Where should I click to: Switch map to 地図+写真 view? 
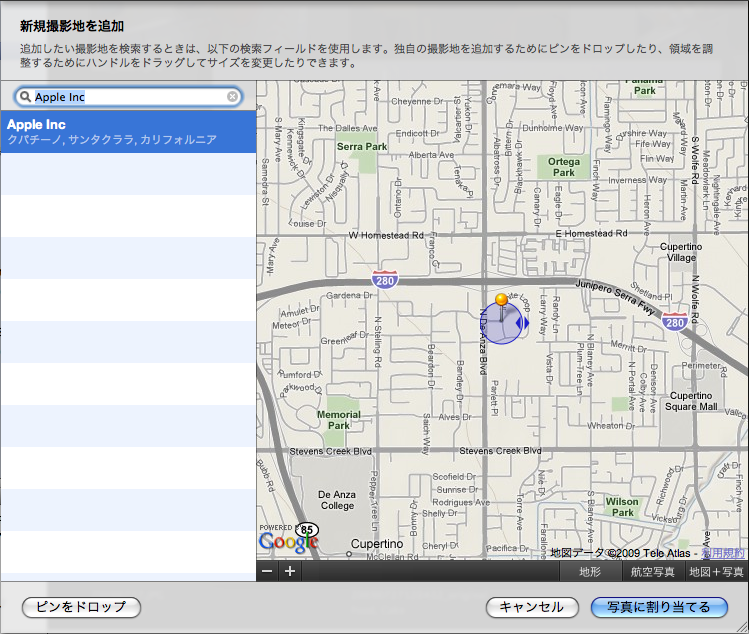(716, 571)
